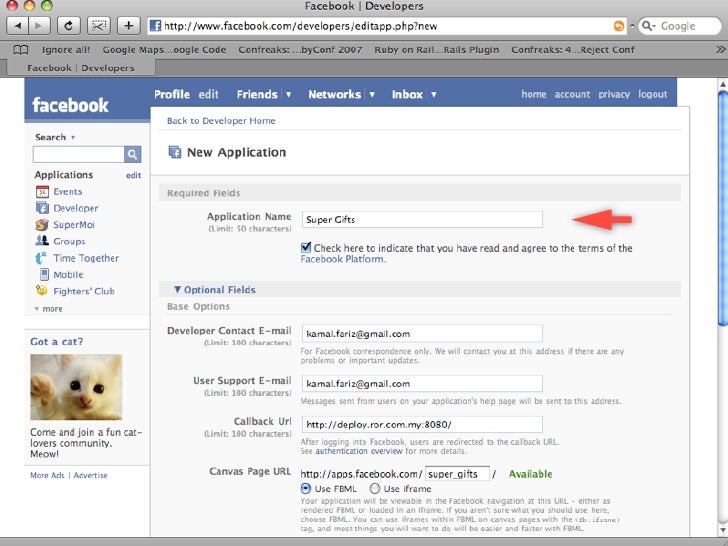The height and width of the screenshot is (546, 728).
Task: Click the vertical scrollbar thumb
Action: click(722, 208)
